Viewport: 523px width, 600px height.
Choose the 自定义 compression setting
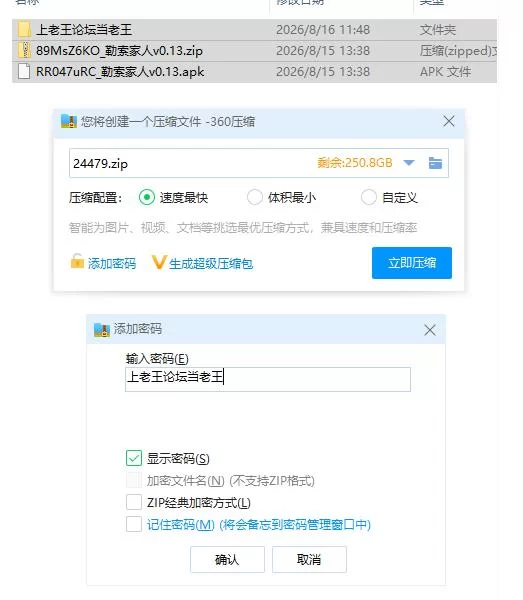coord(369,197)
